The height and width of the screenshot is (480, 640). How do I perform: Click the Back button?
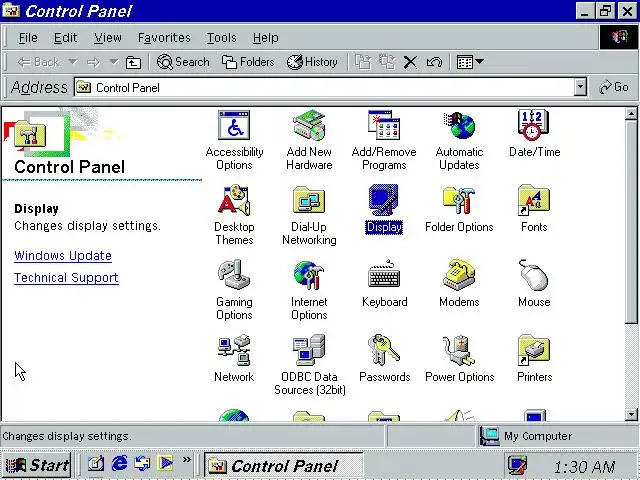39,62
